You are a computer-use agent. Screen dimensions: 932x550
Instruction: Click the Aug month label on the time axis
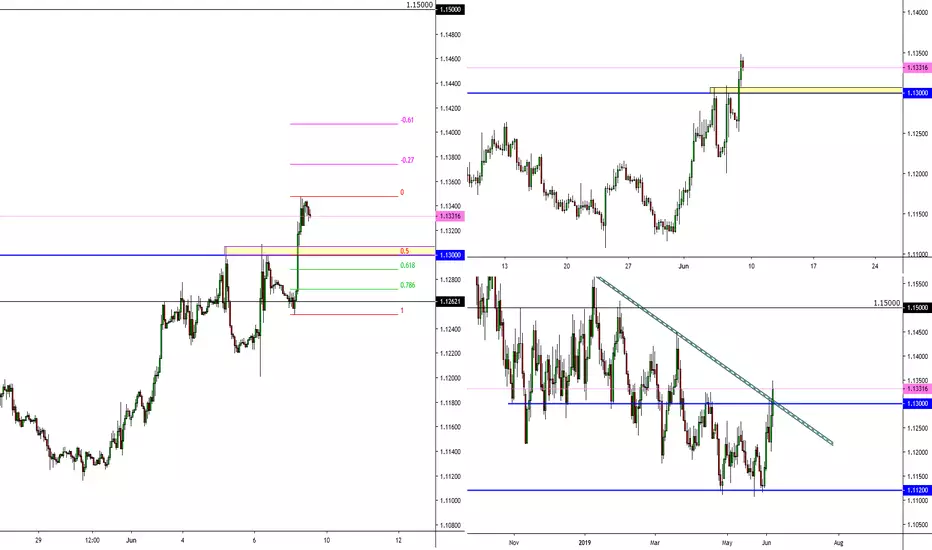click(x=839, y=543)
